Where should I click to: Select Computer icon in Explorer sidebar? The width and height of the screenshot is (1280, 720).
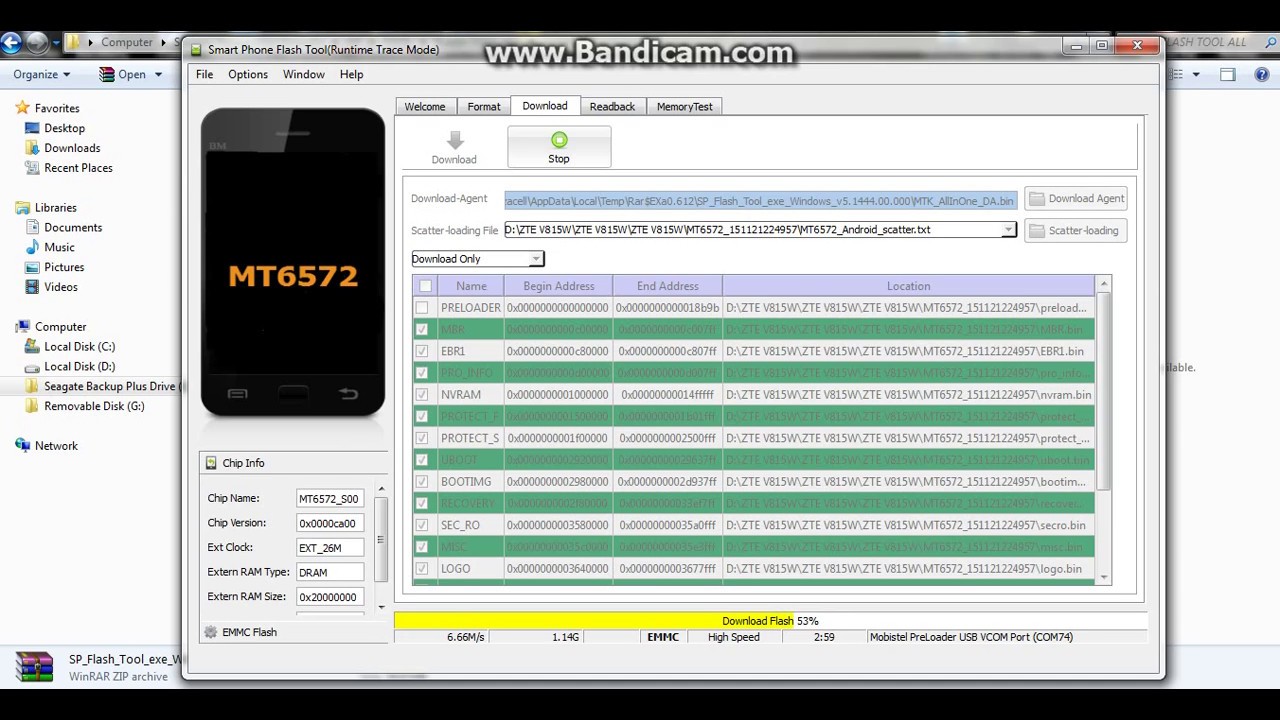click(22, 327)
